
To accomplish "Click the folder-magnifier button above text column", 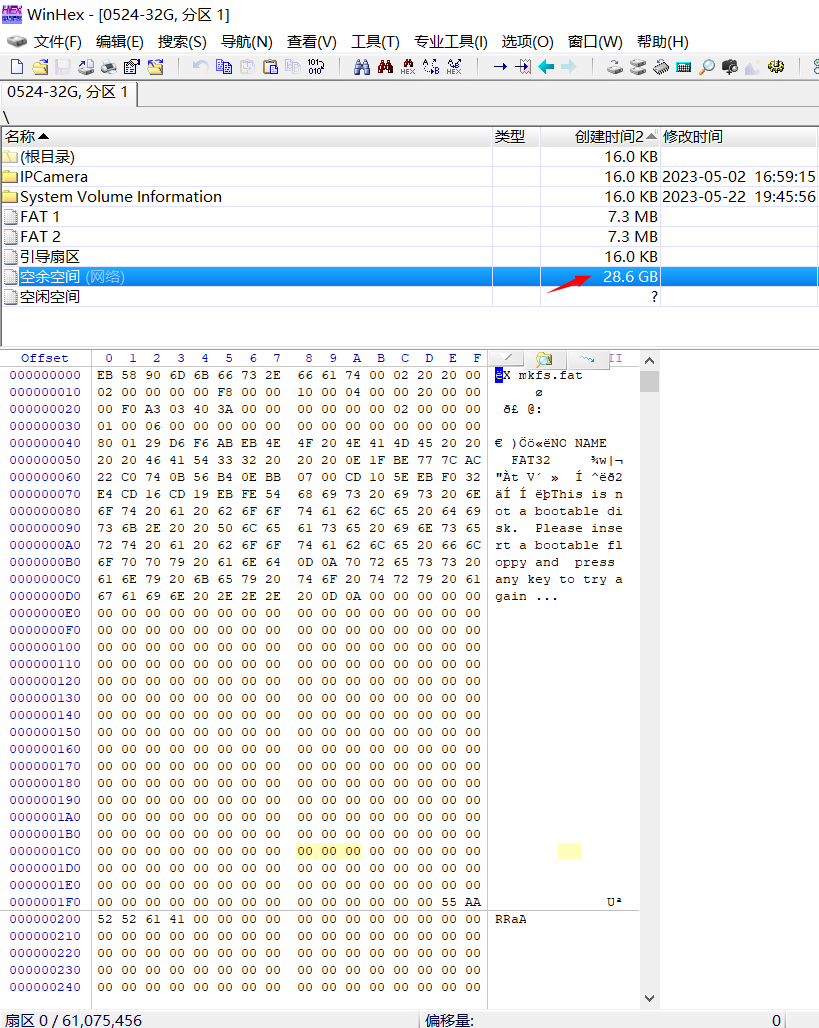I will (x=544, y=359).
